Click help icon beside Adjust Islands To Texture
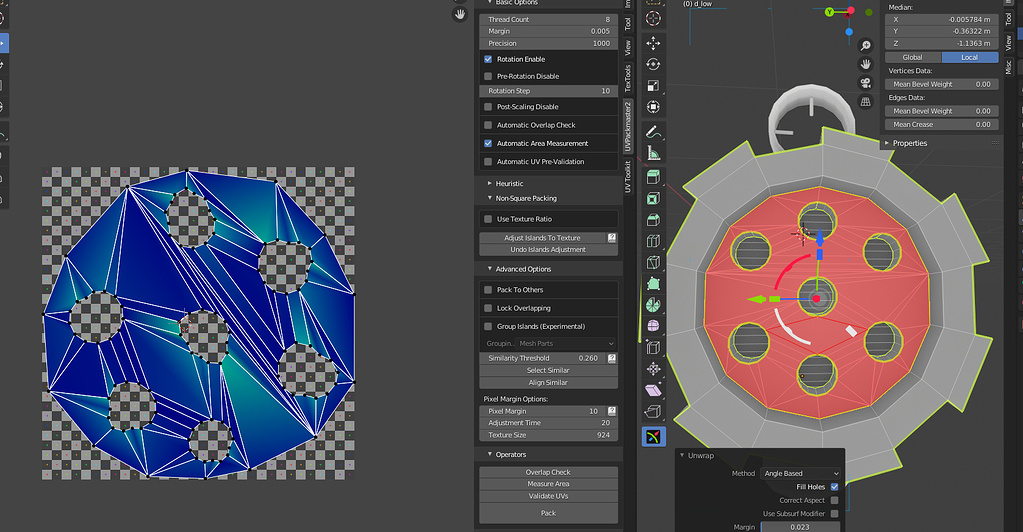 coord(612,238)
